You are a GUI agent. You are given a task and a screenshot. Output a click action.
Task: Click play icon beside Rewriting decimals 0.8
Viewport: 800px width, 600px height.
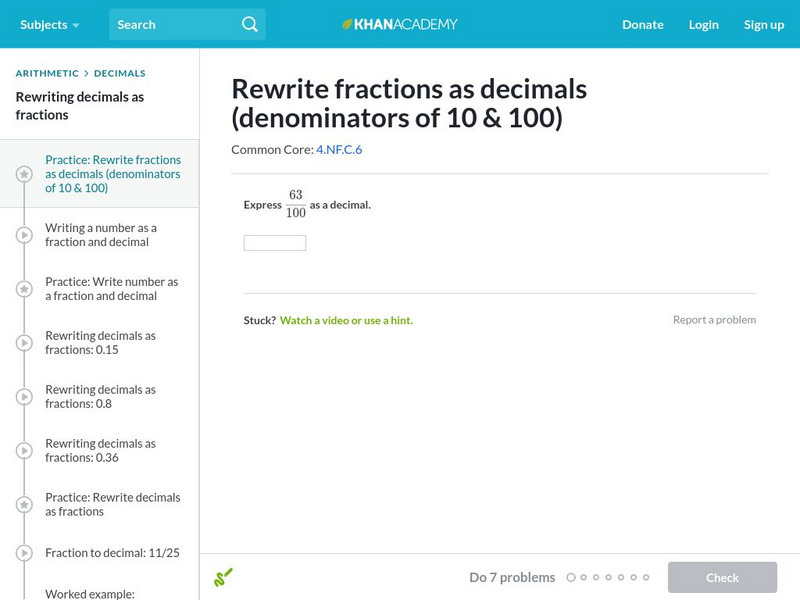pyautogui.click(x=24, y=397)
